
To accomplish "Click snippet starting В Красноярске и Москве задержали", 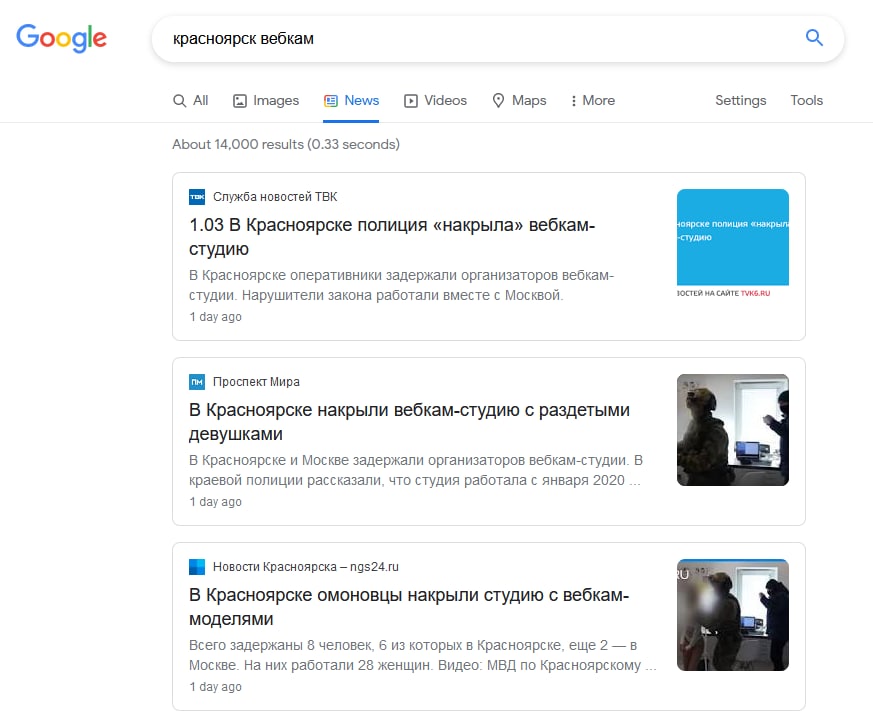I will (416, 470).
